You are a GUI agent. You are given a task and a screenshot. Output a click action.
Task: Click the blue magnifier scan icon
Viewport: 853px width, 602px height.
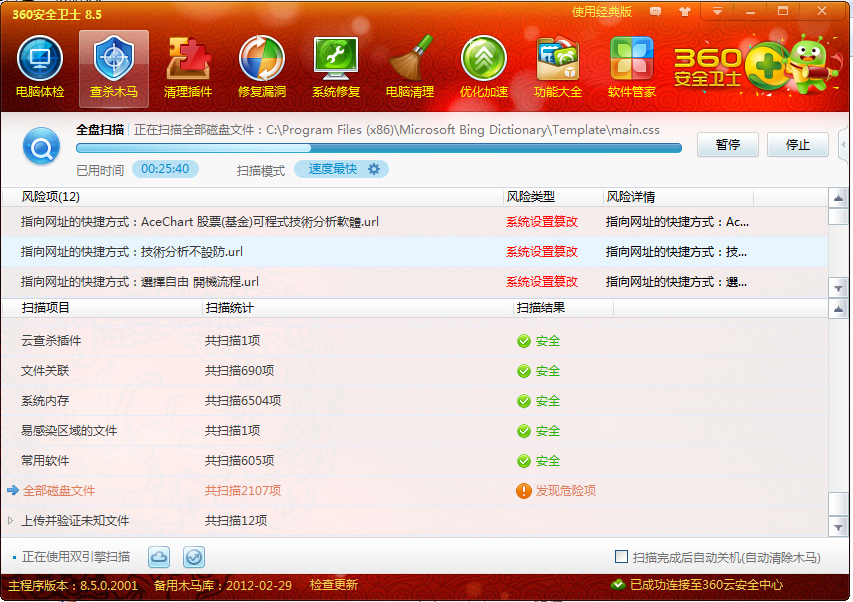click(x=41, y=146)
